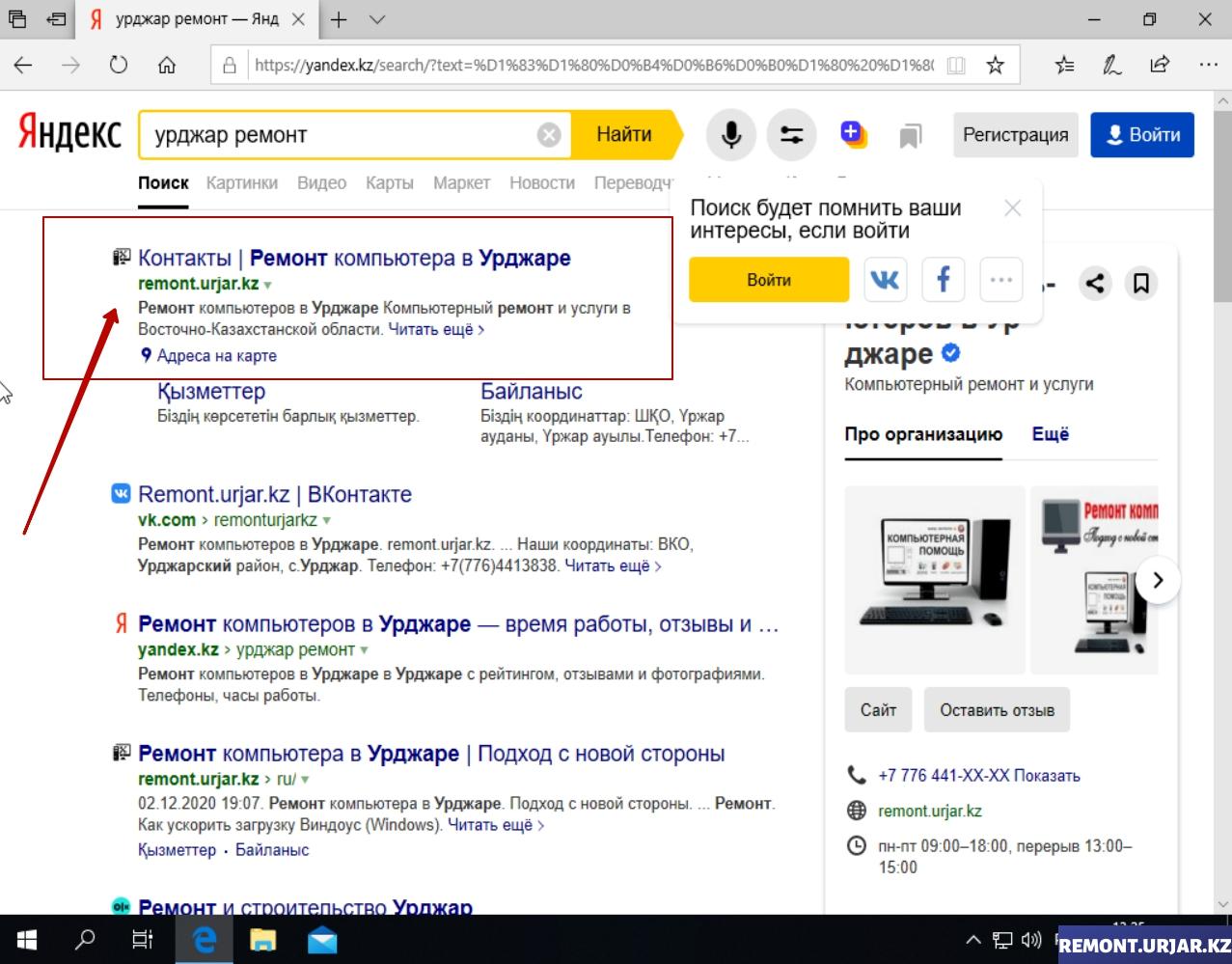Save organization card with bookmark icon
The height and width of the screenshot is (964, 1232).
click(x=1140, y=283)
